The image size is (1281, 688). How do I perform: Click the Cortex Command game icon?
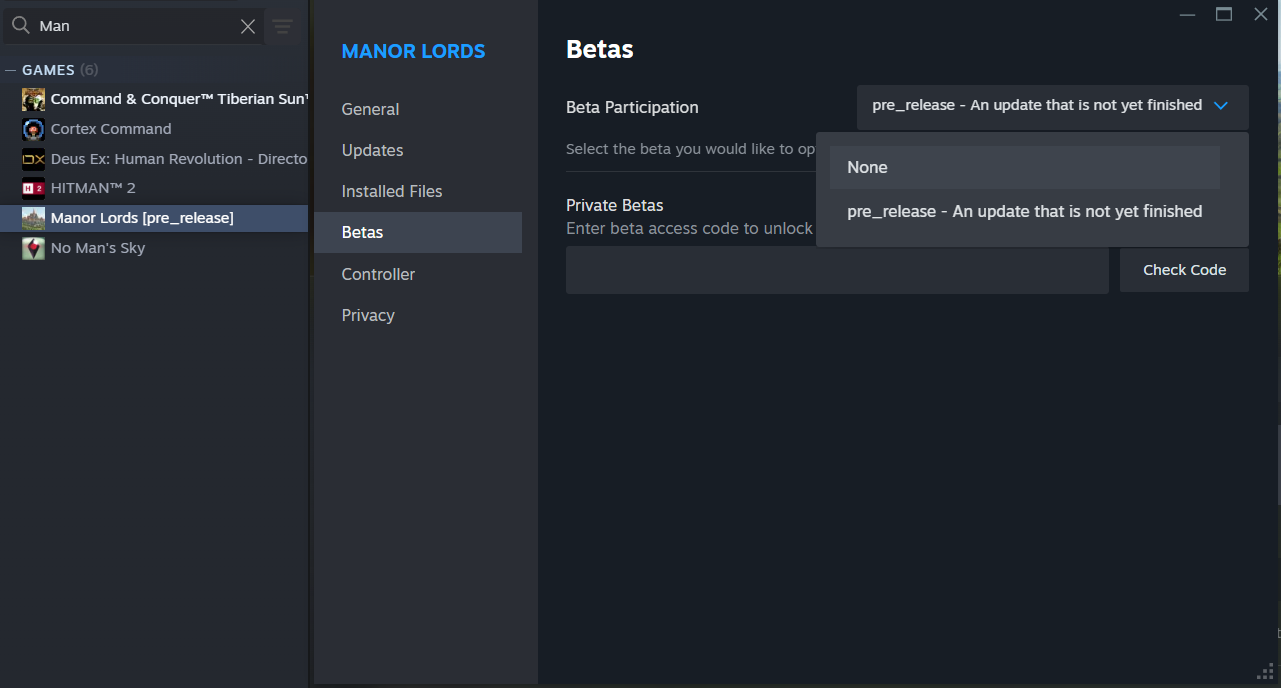[34, 129]
